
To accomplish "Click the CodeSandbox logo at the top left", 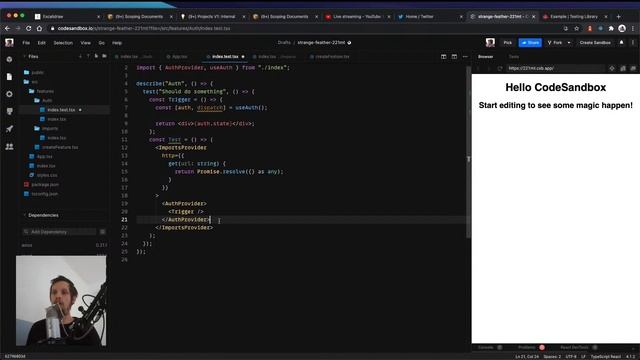I will [9, 42].
